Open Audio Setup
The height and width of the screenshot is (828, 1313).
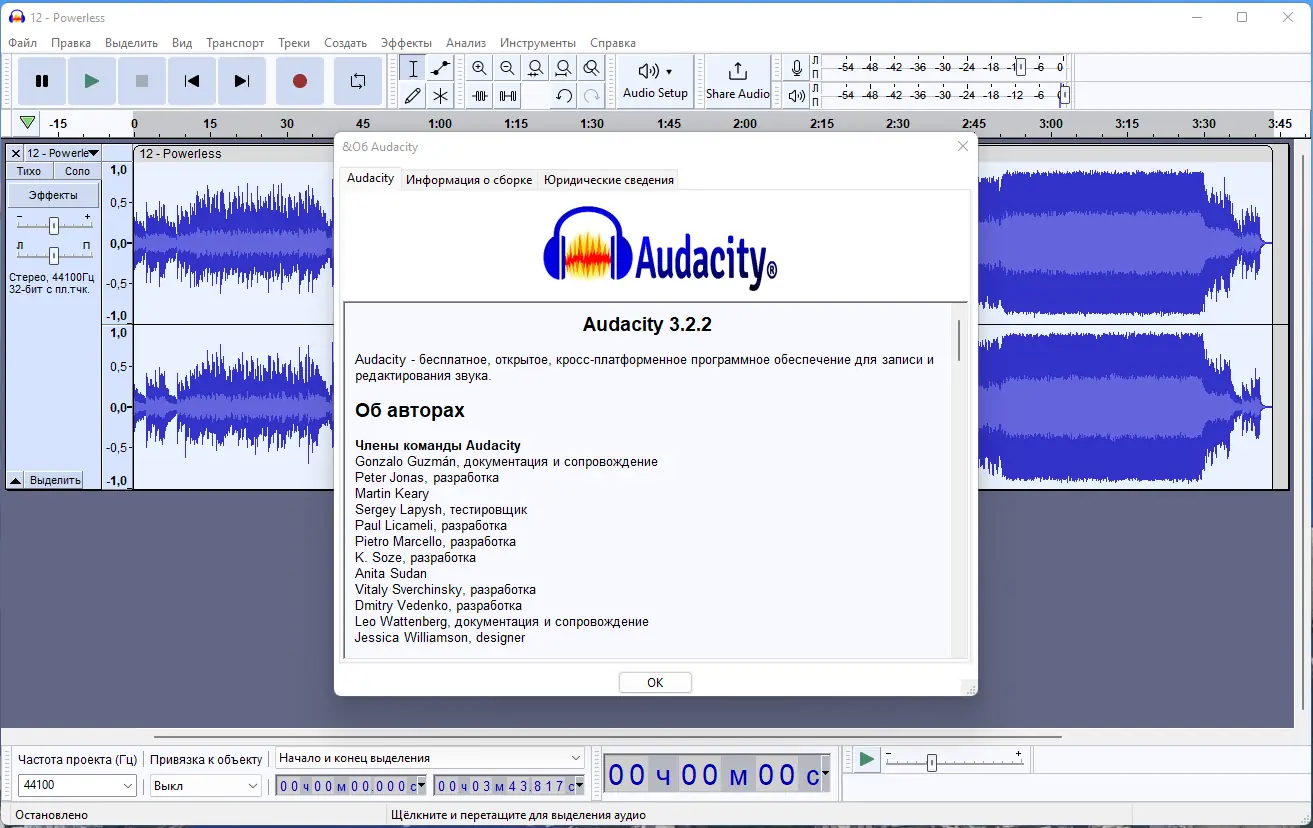(655, 81)
